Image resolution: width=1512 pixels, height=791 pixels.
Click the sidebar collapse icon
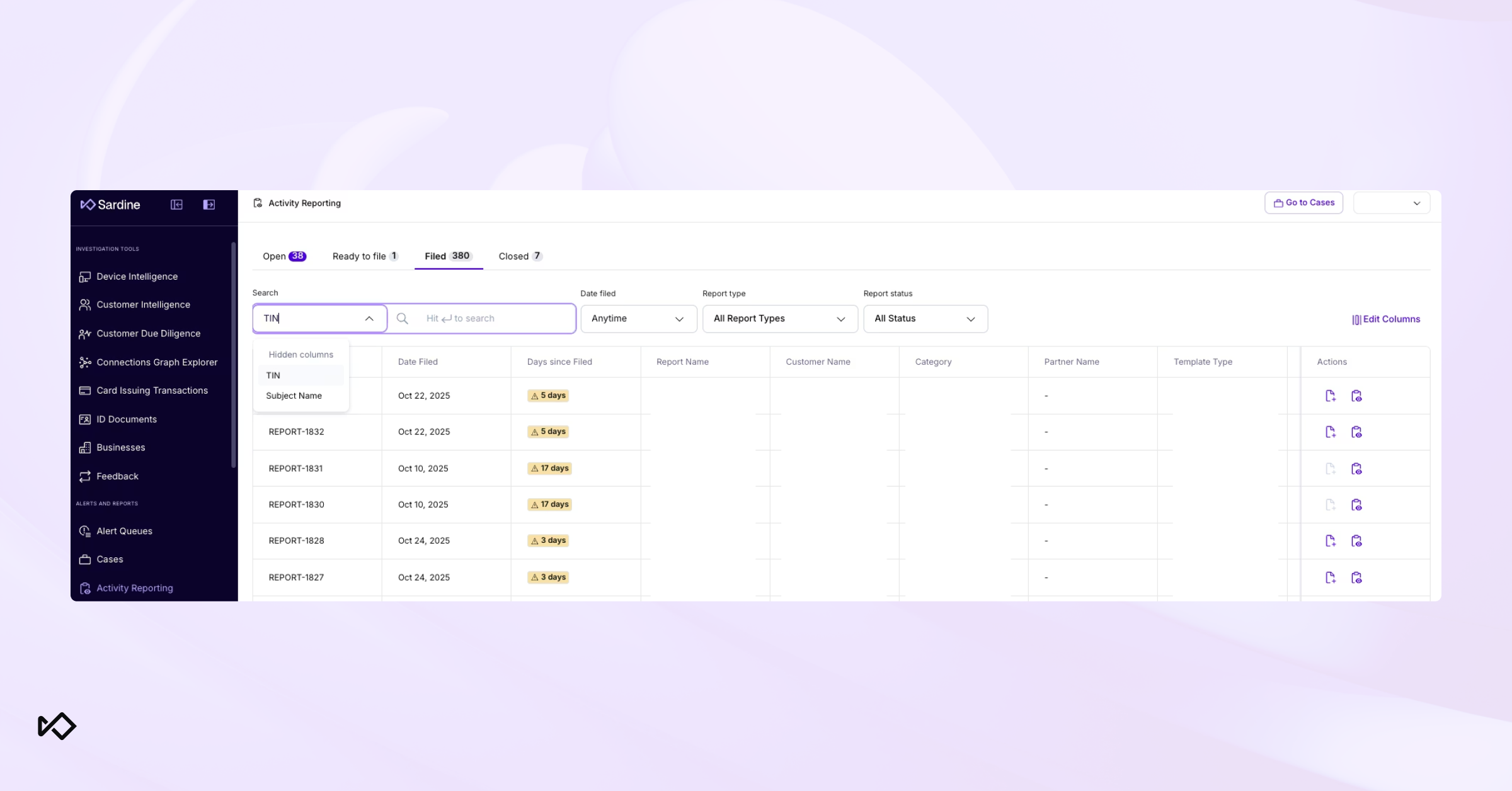click(176, 205)
